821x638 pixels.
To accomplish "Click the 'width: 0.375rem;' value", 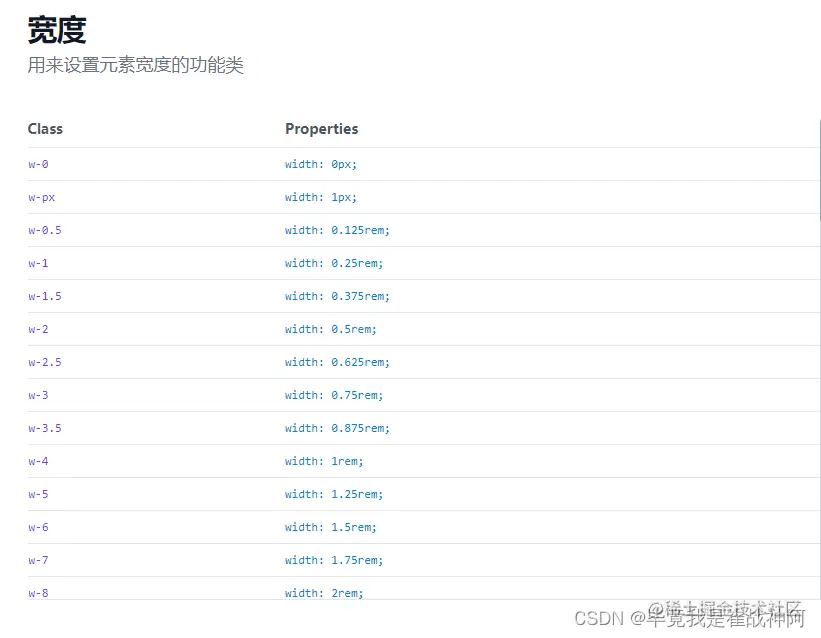I will 337,296.
